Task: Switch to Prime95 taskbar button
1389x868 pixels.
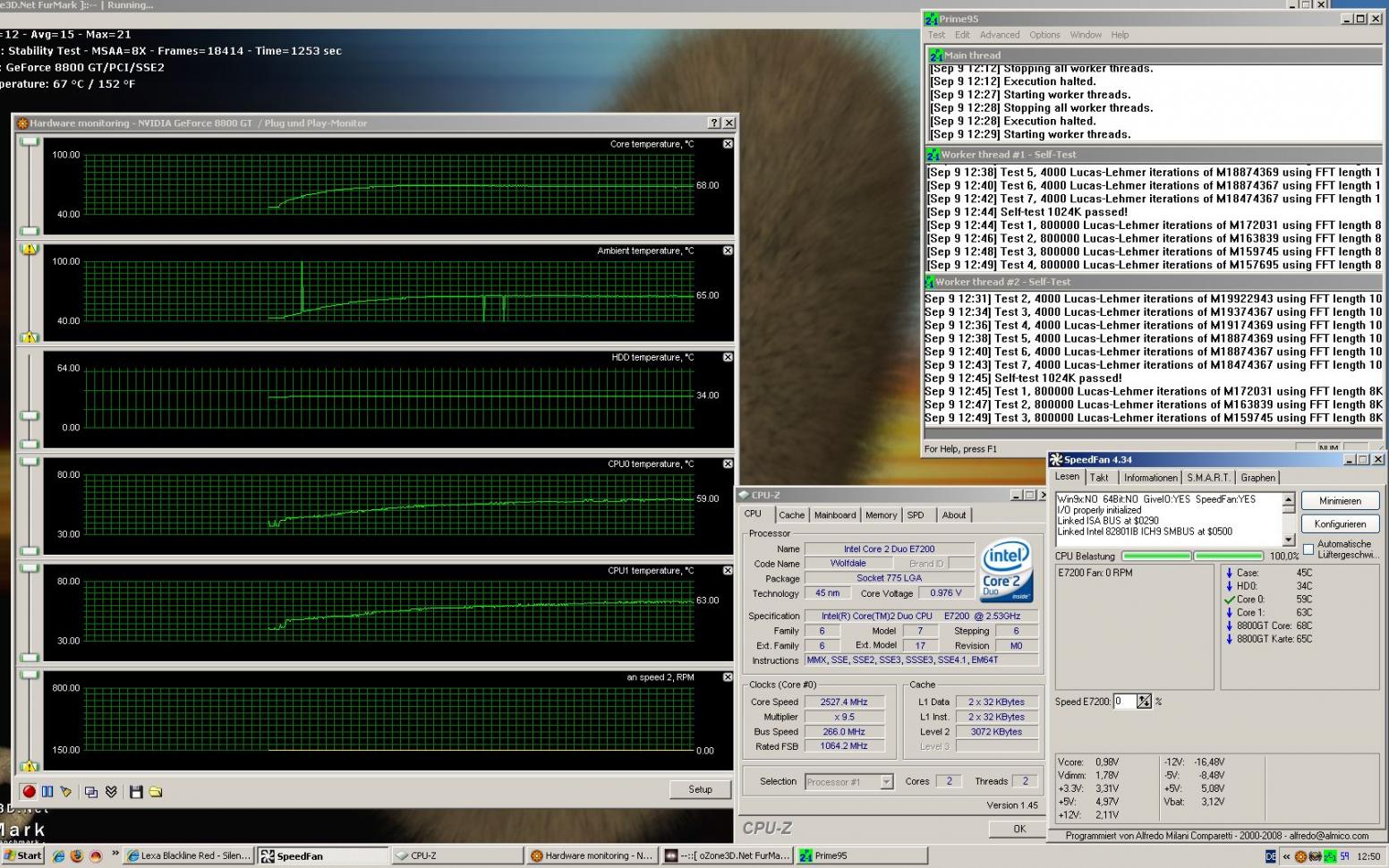Action: pos(862,856)
